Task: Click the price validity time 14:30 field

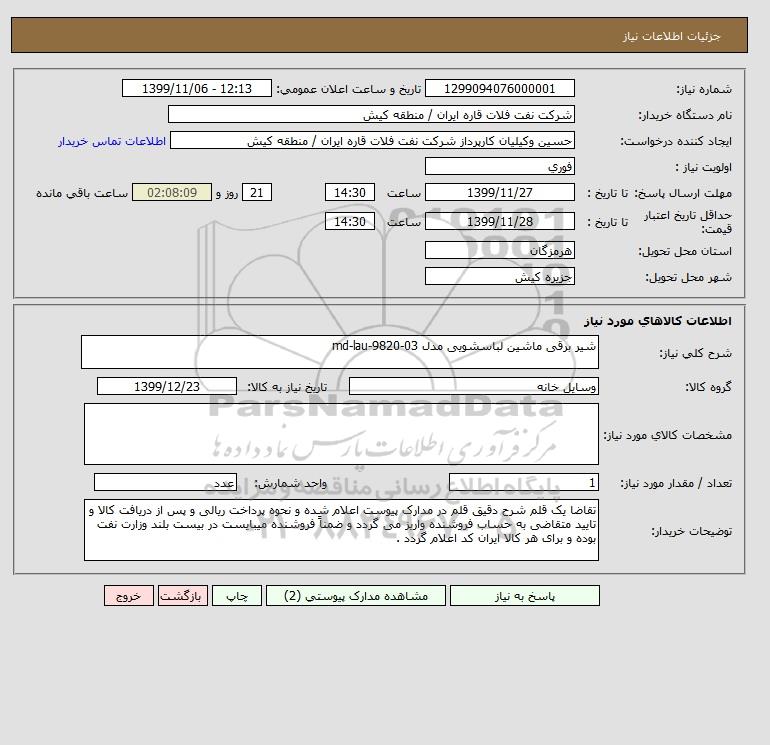Action: point(350,221)
